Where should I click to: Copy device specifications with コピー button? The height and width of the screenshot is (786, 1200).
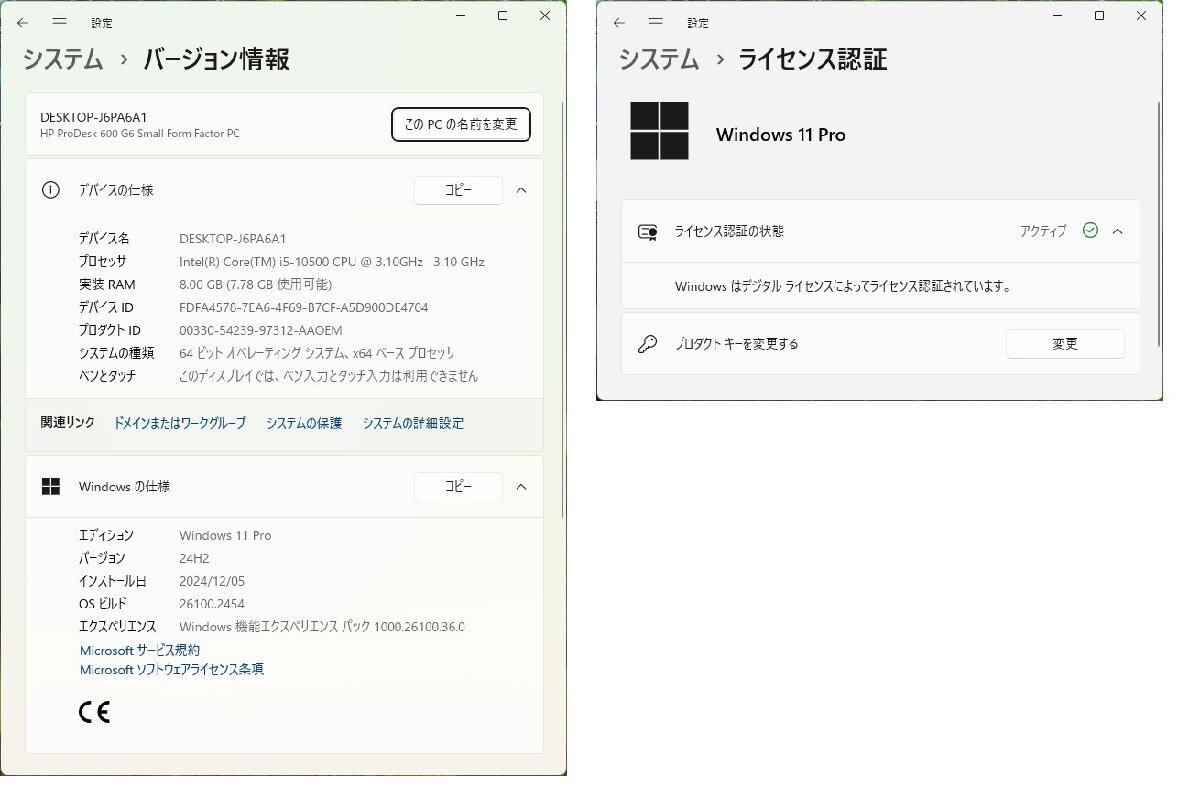(458, 190)
